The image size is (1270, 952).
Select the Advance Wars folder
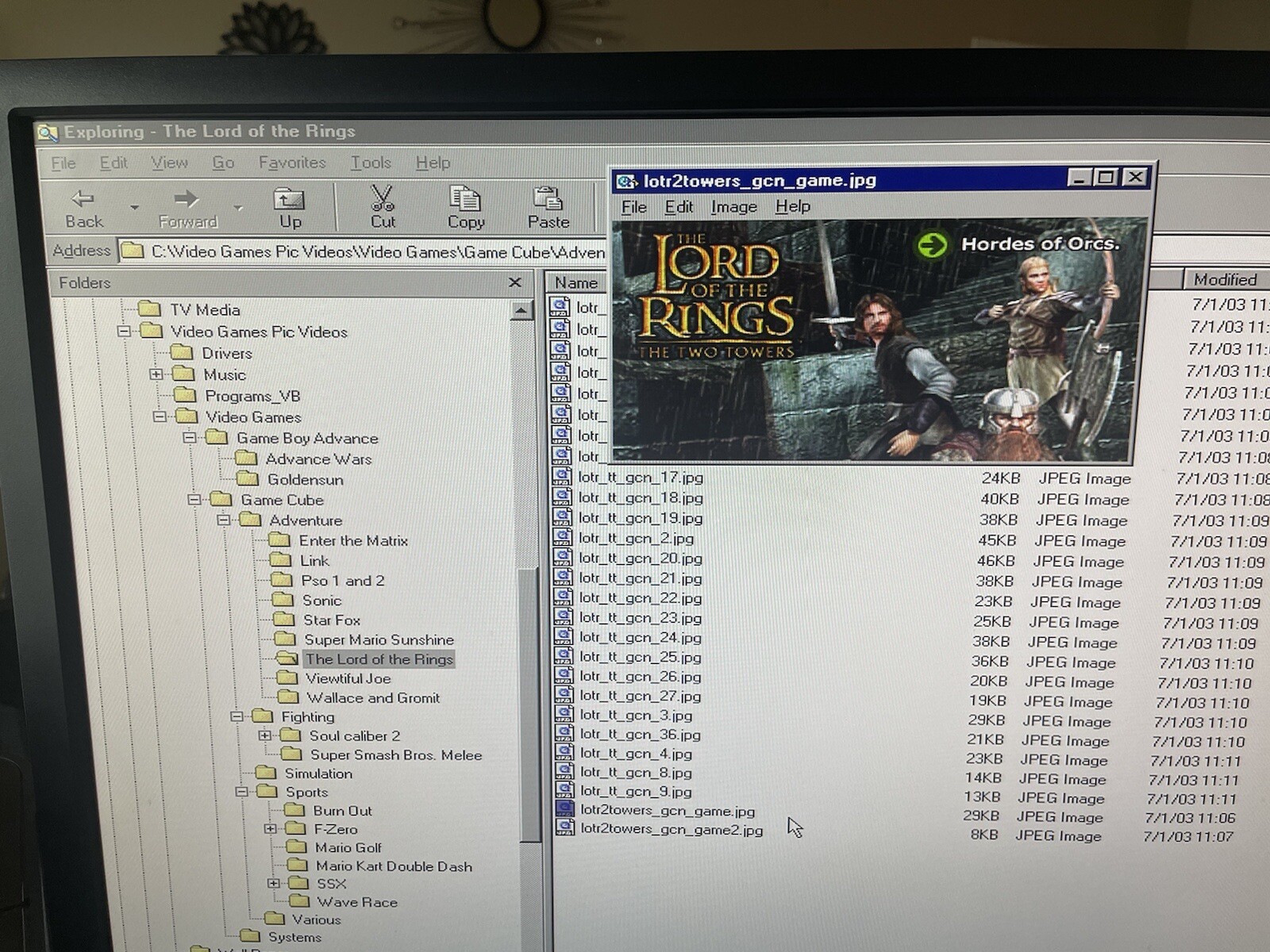[318, 459]
